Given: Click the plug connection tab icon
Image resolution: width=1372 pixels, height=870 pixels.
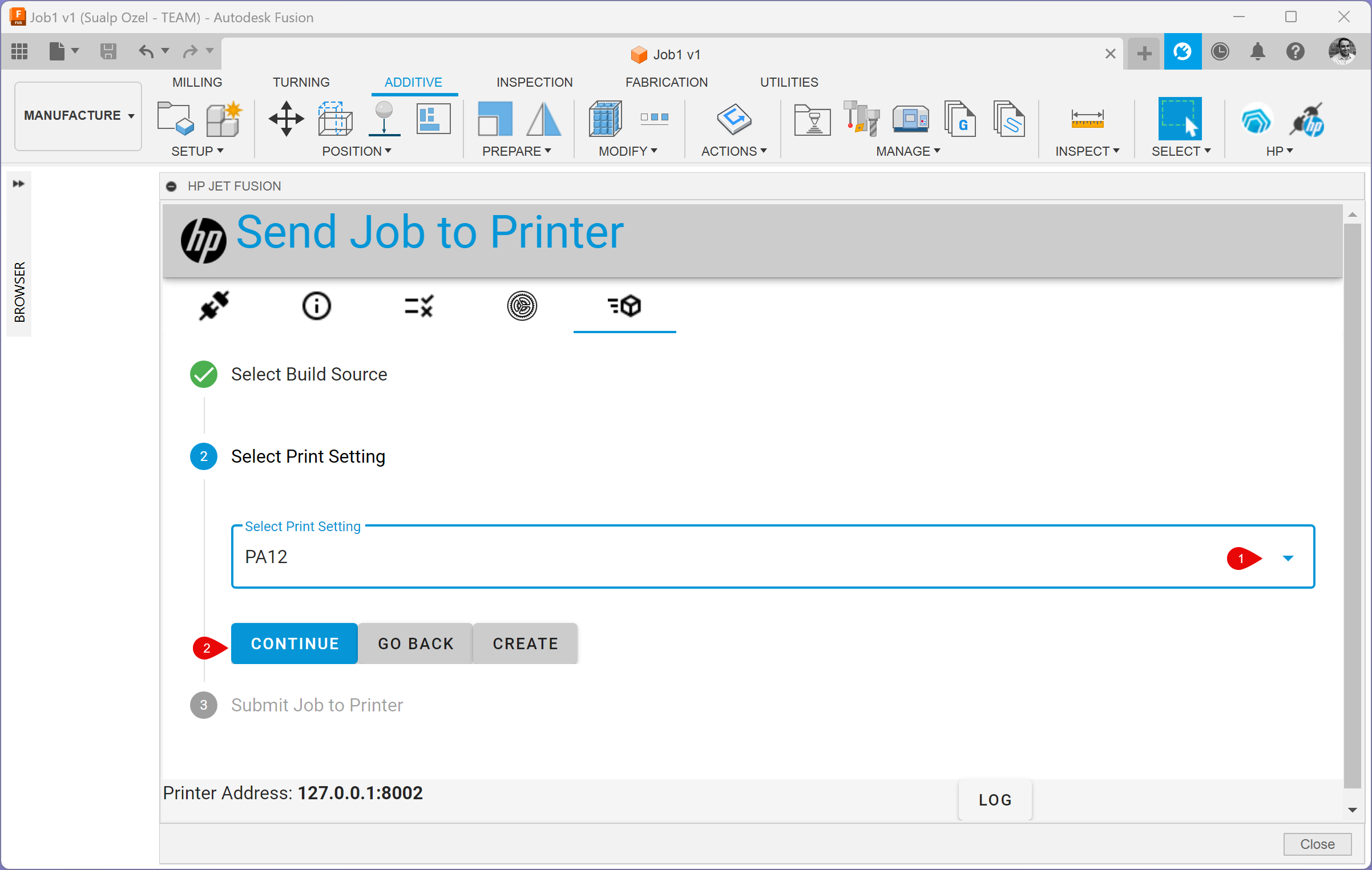Looking at the screenshot, I should pyautogui.click(x=214, y=306).
